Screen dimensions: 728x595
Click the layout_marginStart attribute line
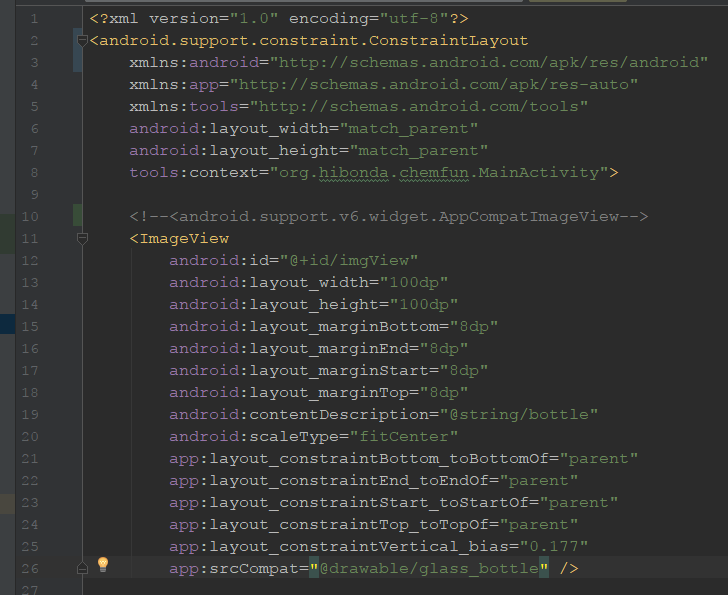(329, 371)
